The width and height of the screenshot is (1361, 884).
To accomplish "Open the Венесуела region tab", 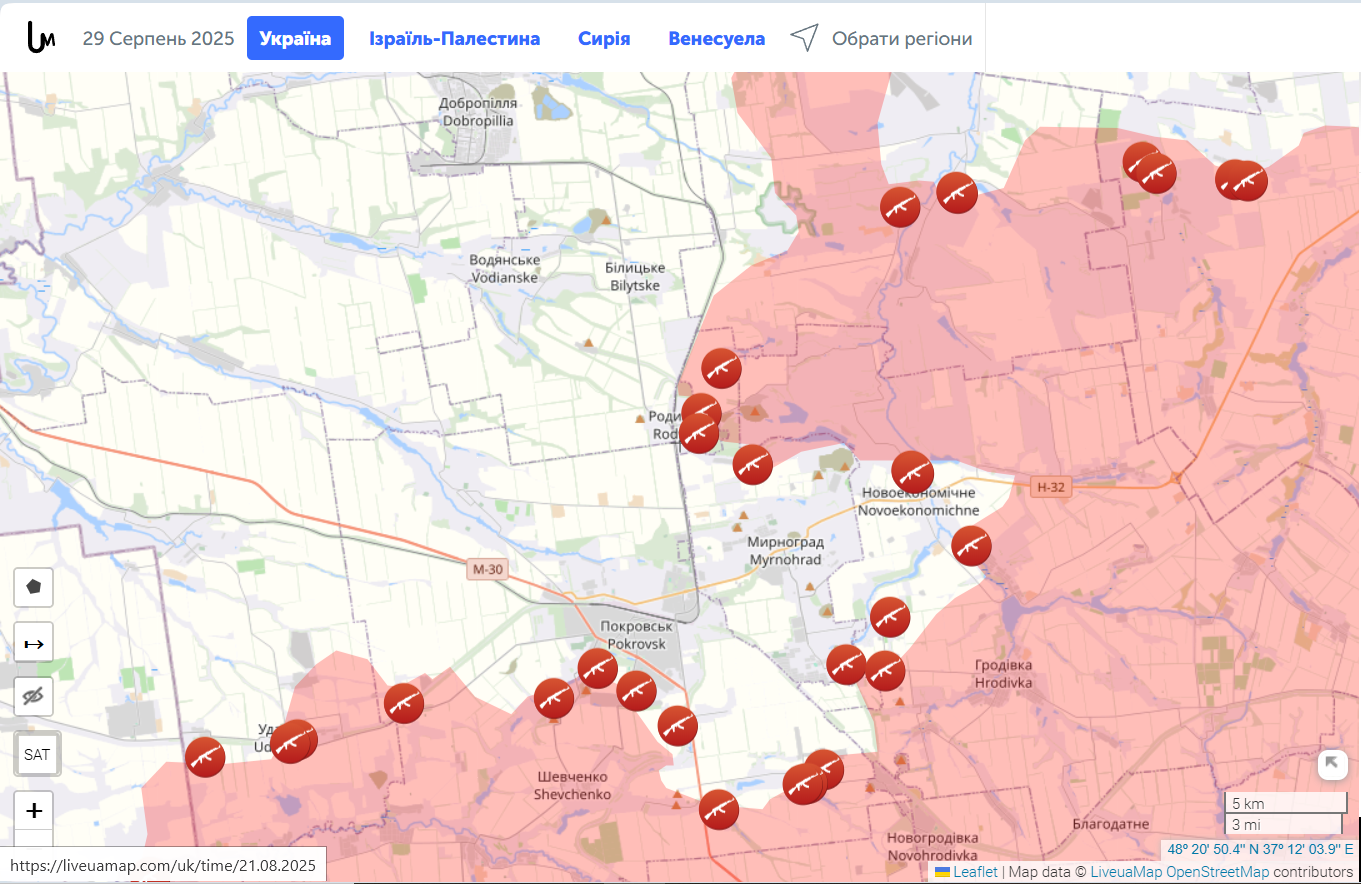I will [x=716, y=39].
